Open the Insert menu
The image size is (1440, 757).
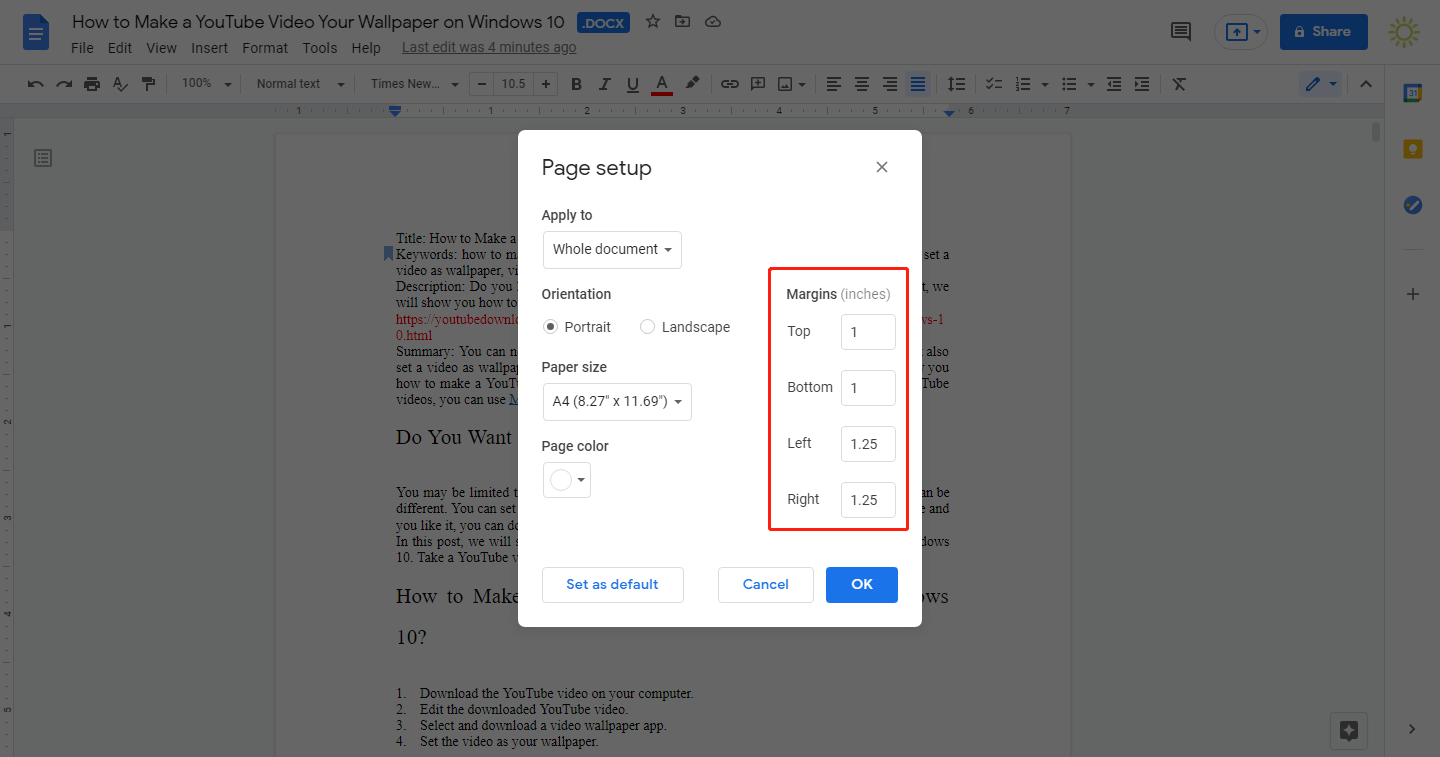[210, 48]
